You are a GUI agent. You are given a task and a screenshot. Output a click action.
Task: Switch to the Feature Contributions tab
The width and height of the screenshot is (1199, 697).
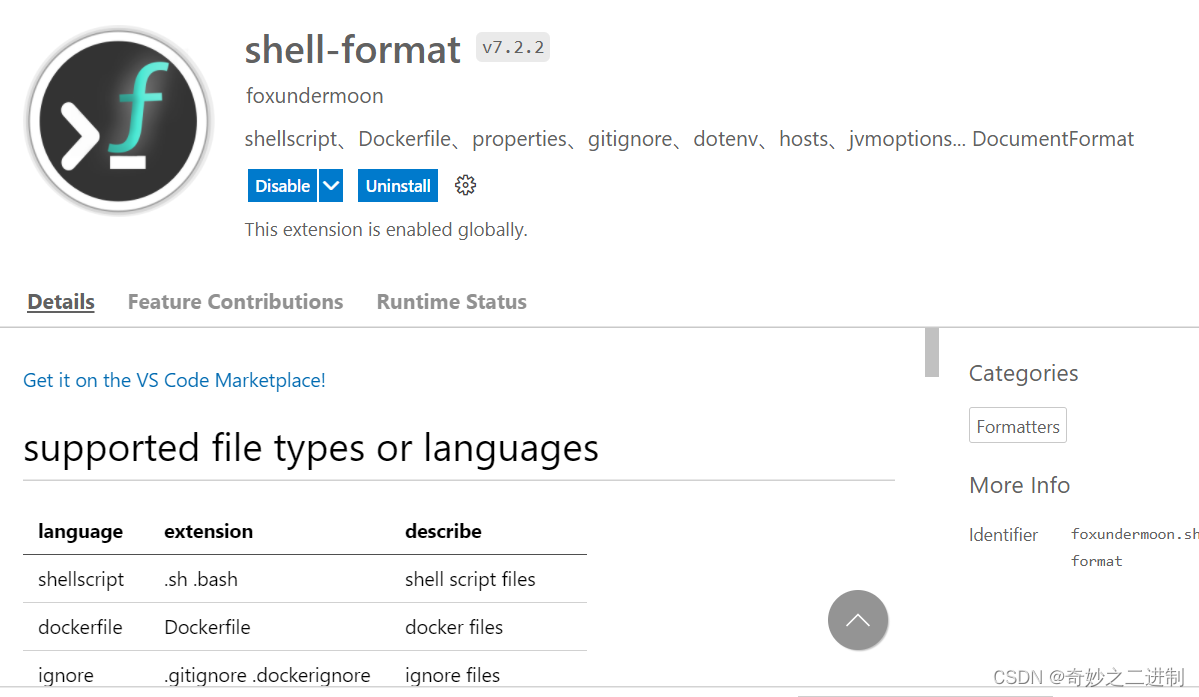[235, 301]
